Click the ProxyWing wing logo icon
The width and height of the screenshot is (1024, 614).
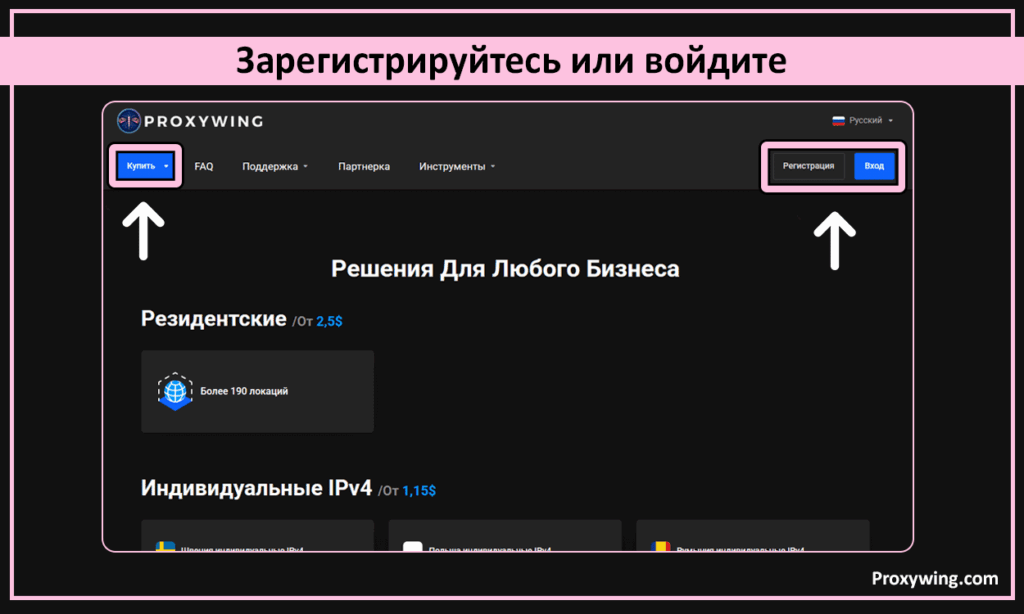pyautogui.click(x=129, y=121)
